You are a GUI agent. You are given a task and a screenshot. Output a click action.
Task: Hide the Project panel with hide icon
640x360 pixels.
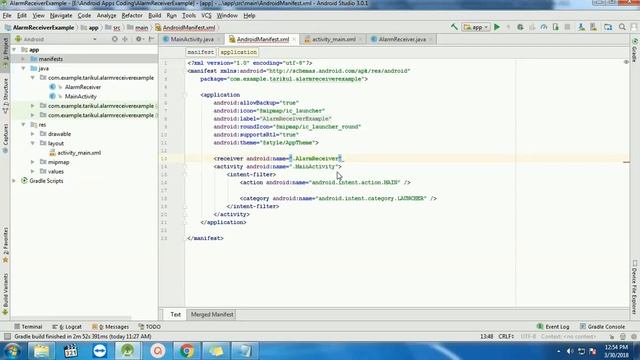pos(151,39)
